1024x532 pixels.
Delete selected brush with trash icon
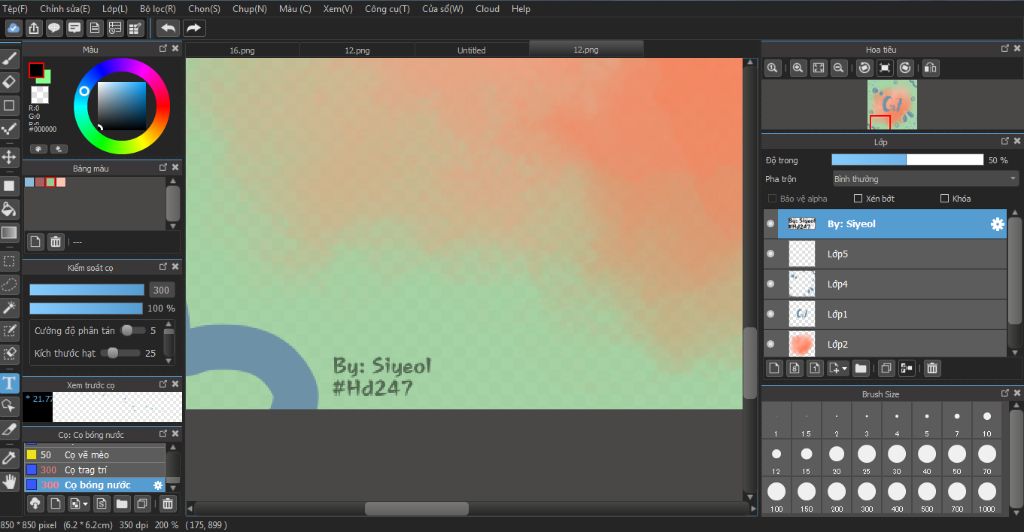point(168,503)
